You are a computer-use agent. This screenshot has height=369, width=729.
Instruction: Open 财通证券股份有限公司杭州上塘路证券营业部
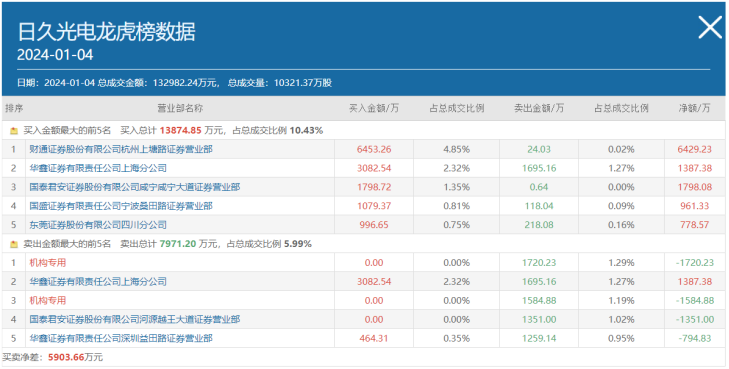point(121,149)
